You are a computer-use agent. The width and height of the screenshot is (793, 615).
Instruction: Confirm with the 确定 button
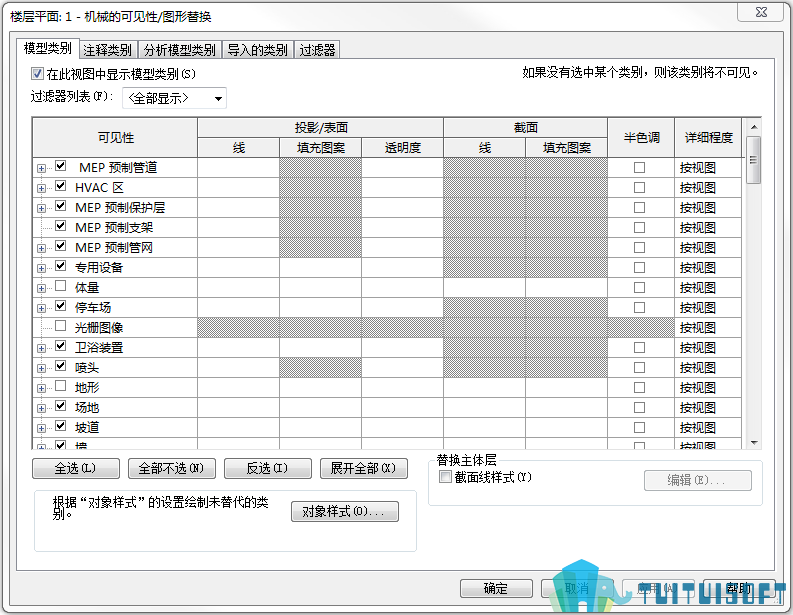tap(496, 589)
